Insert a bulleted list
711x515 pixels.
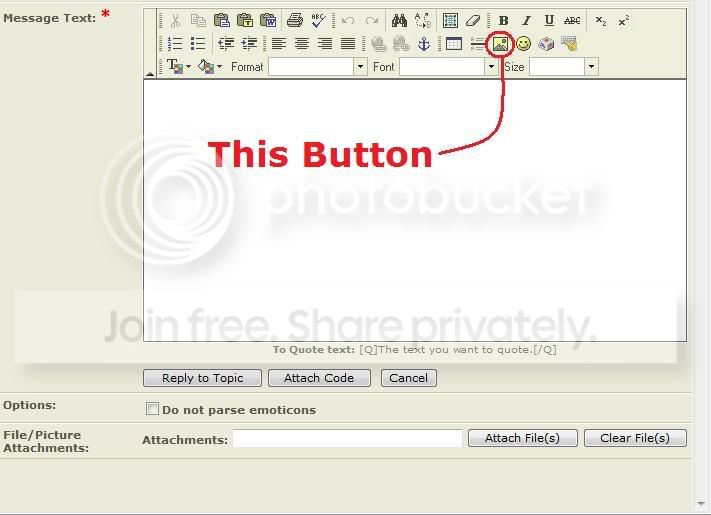click(x=198, y=44)
